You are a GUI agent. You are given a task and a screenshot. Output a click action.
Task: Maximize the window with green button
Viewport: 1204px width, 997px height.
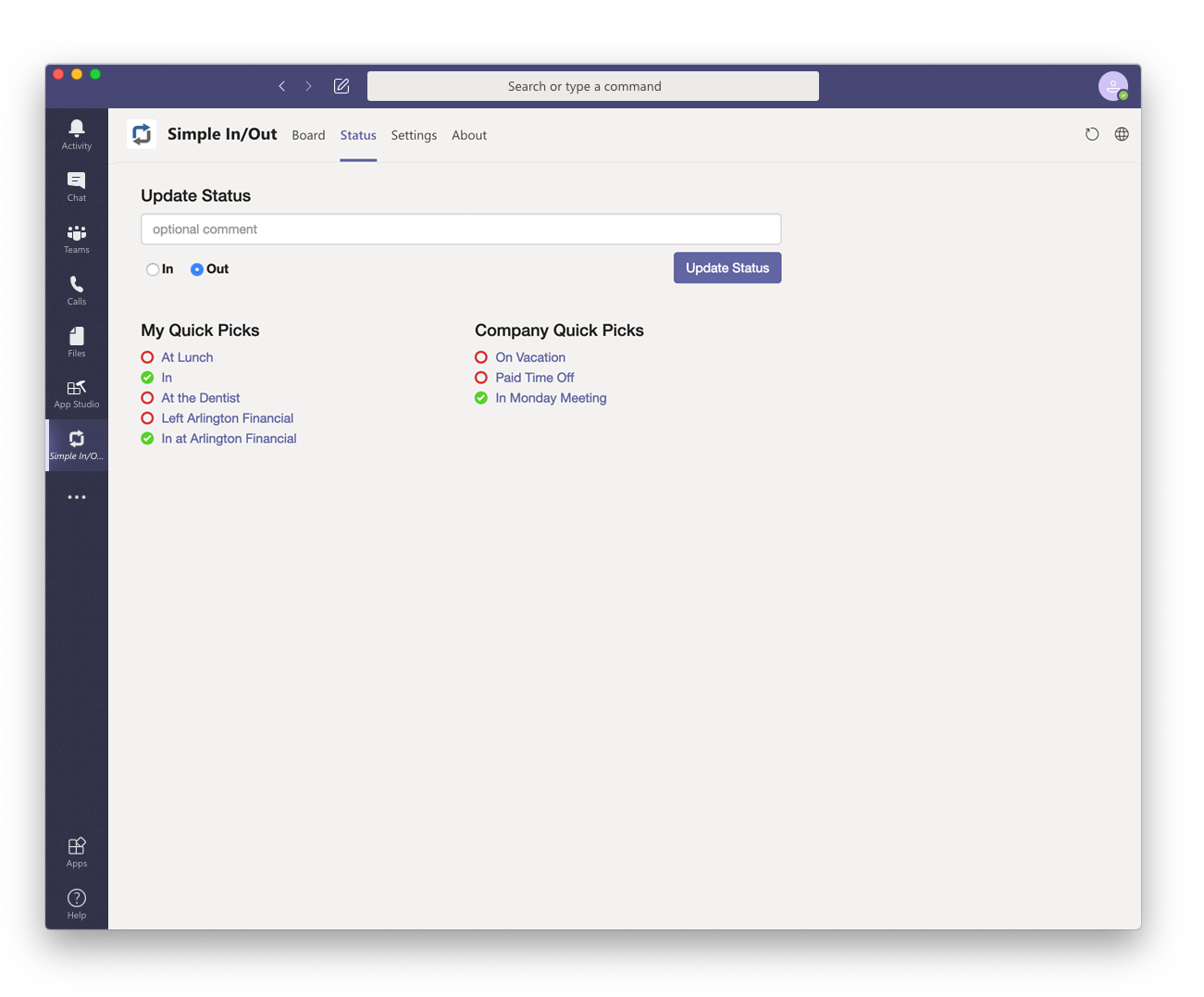coord(95,74)
